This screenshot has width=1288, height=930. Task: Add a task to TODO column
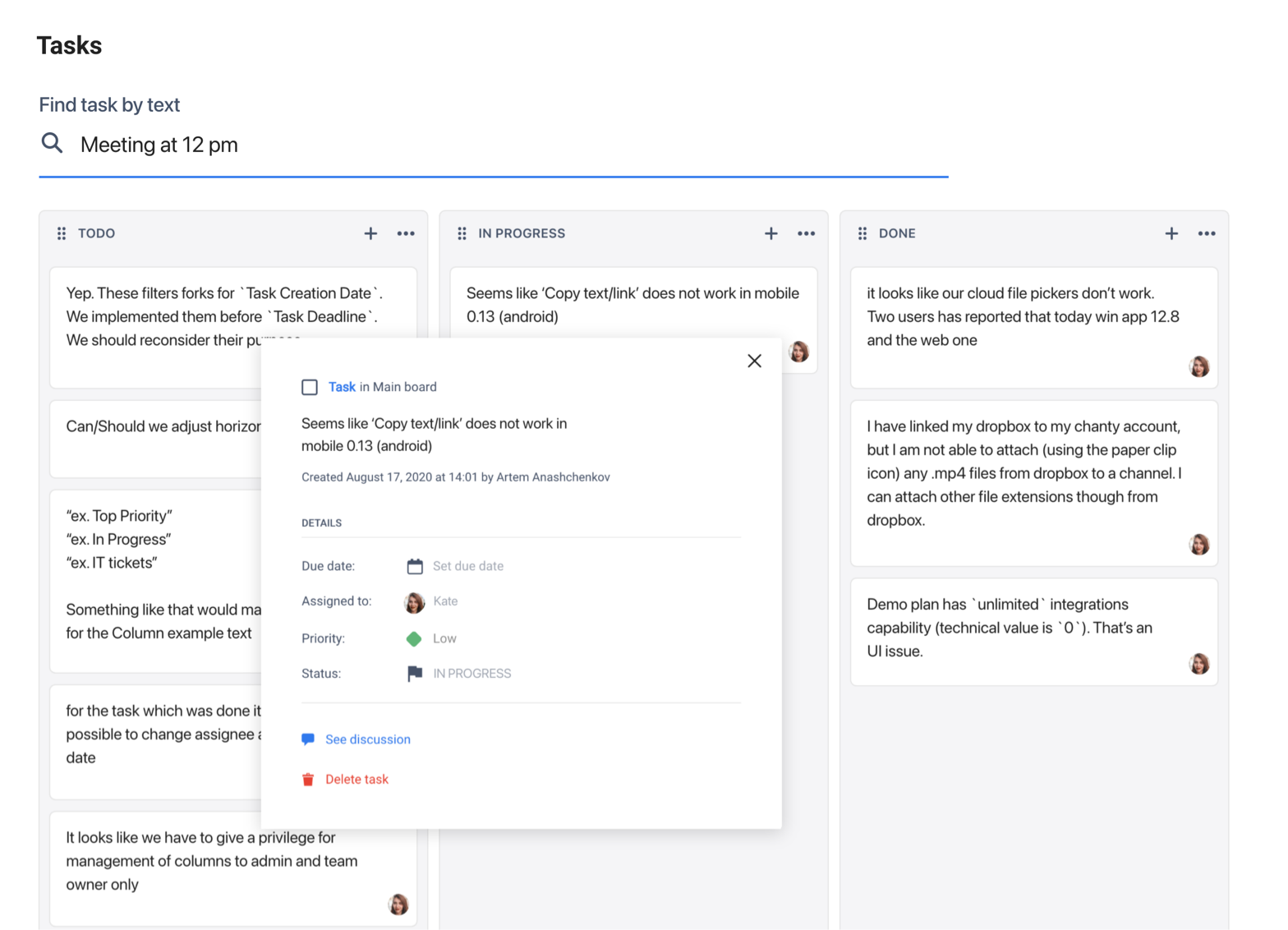point(370,233)
